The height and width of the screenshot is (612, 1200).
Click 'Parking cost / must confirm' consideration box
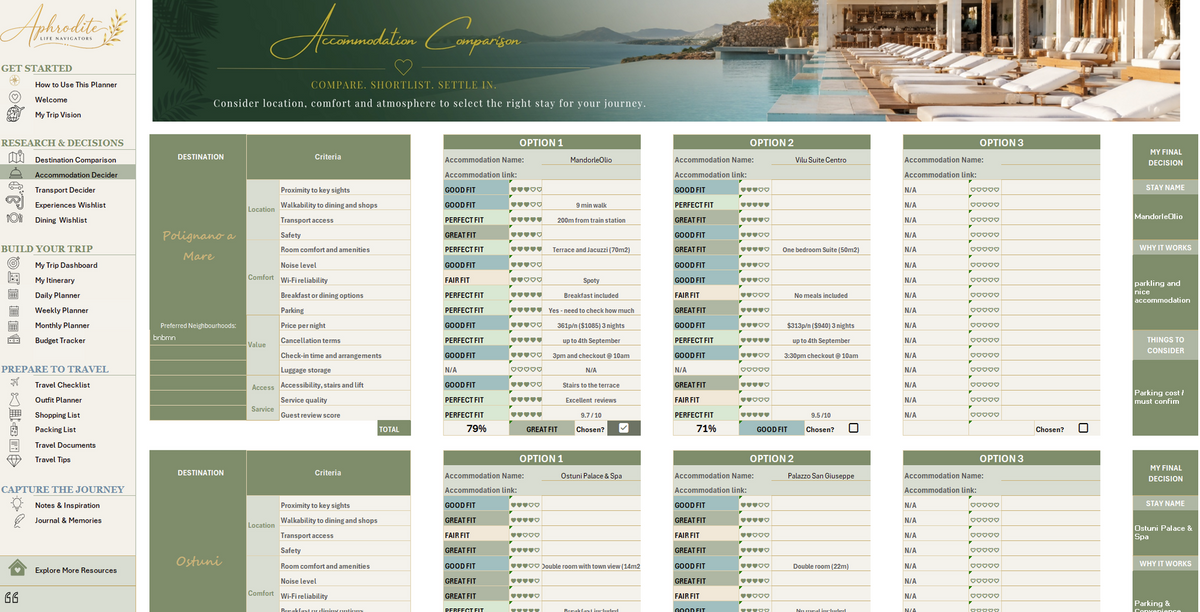click(1165, 397)
